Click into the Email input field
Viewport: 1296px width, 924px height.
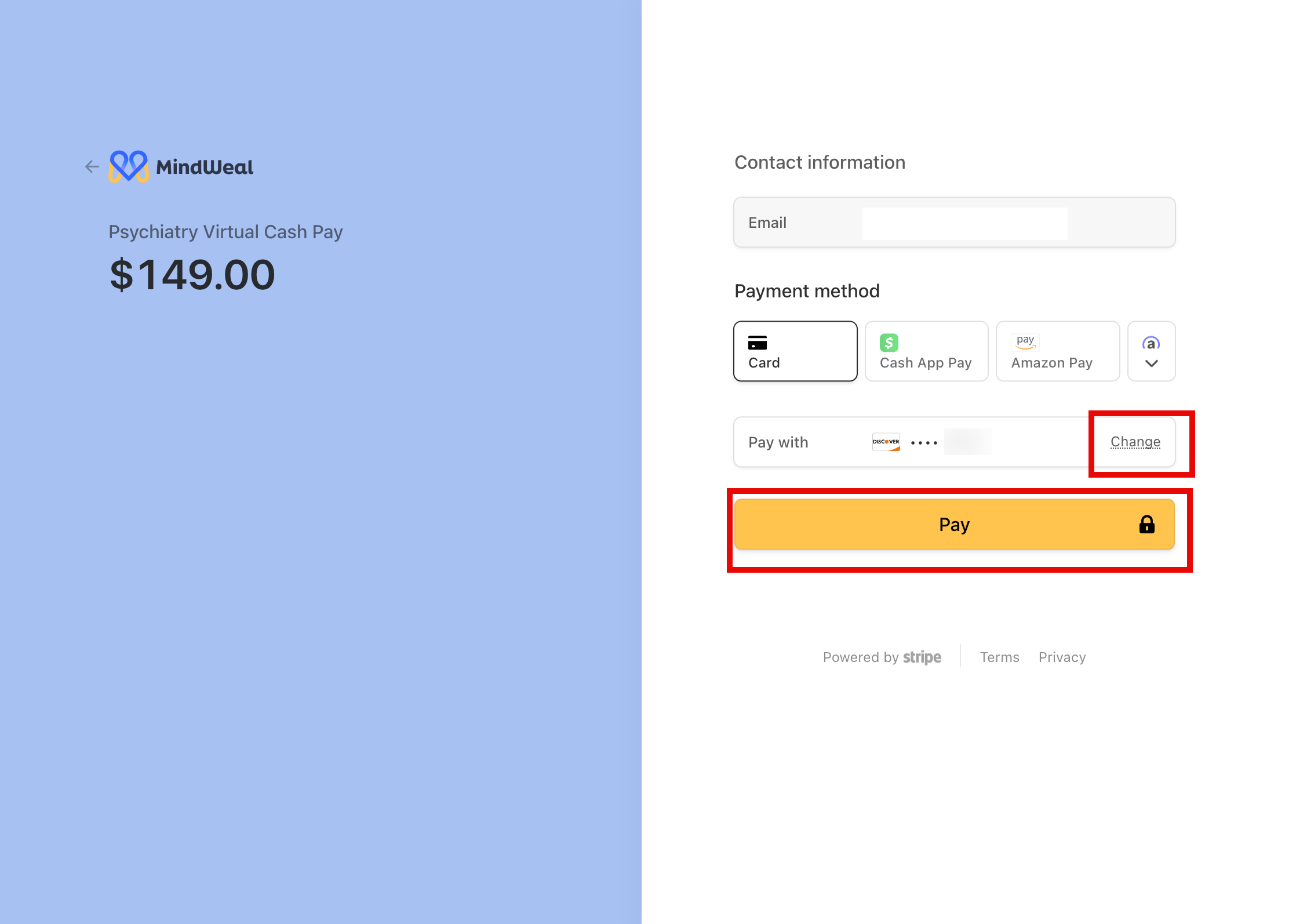pos(964,223)
